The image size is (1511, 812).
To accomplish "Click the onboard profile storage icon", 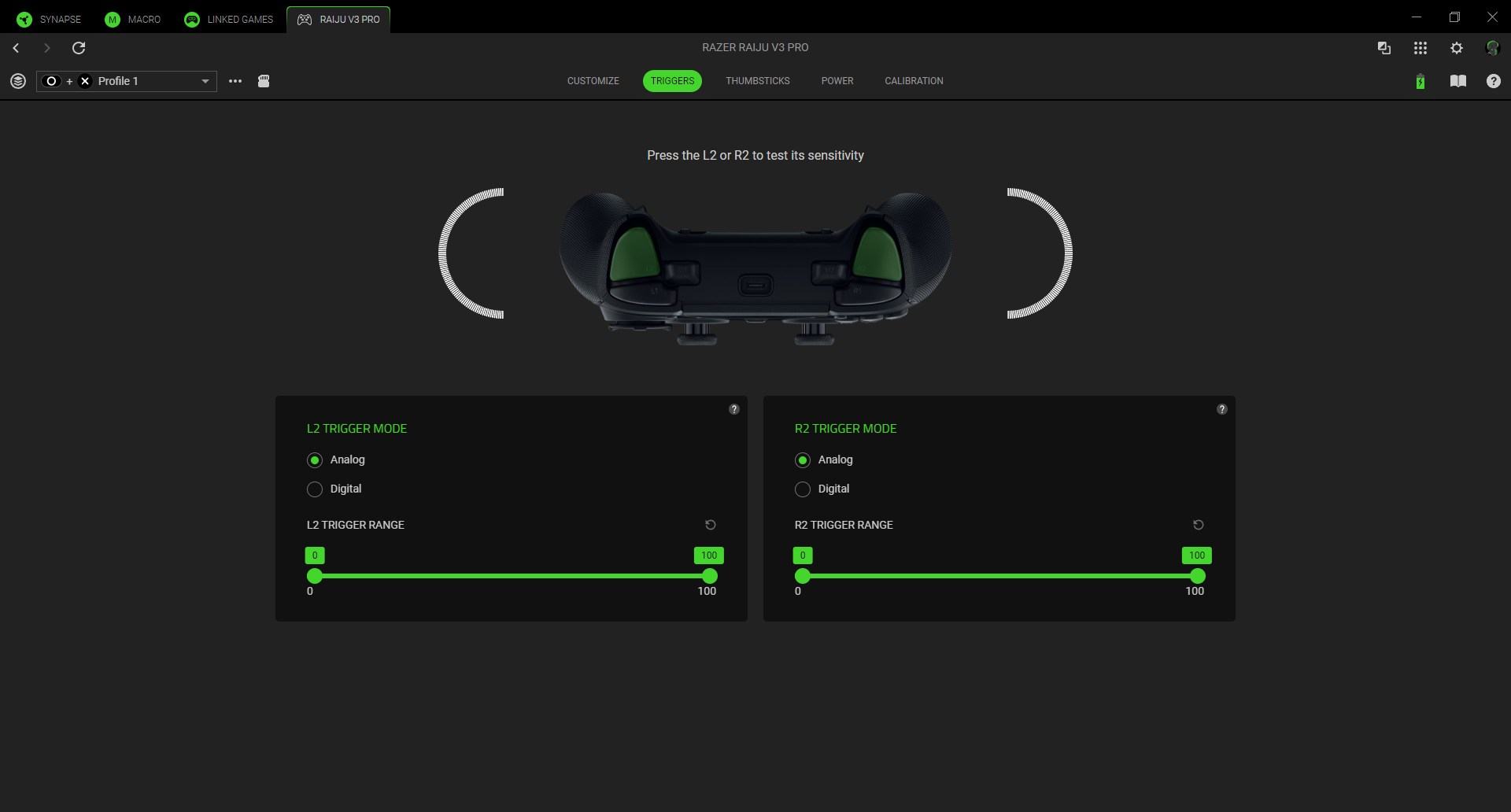I will [264, 81].
